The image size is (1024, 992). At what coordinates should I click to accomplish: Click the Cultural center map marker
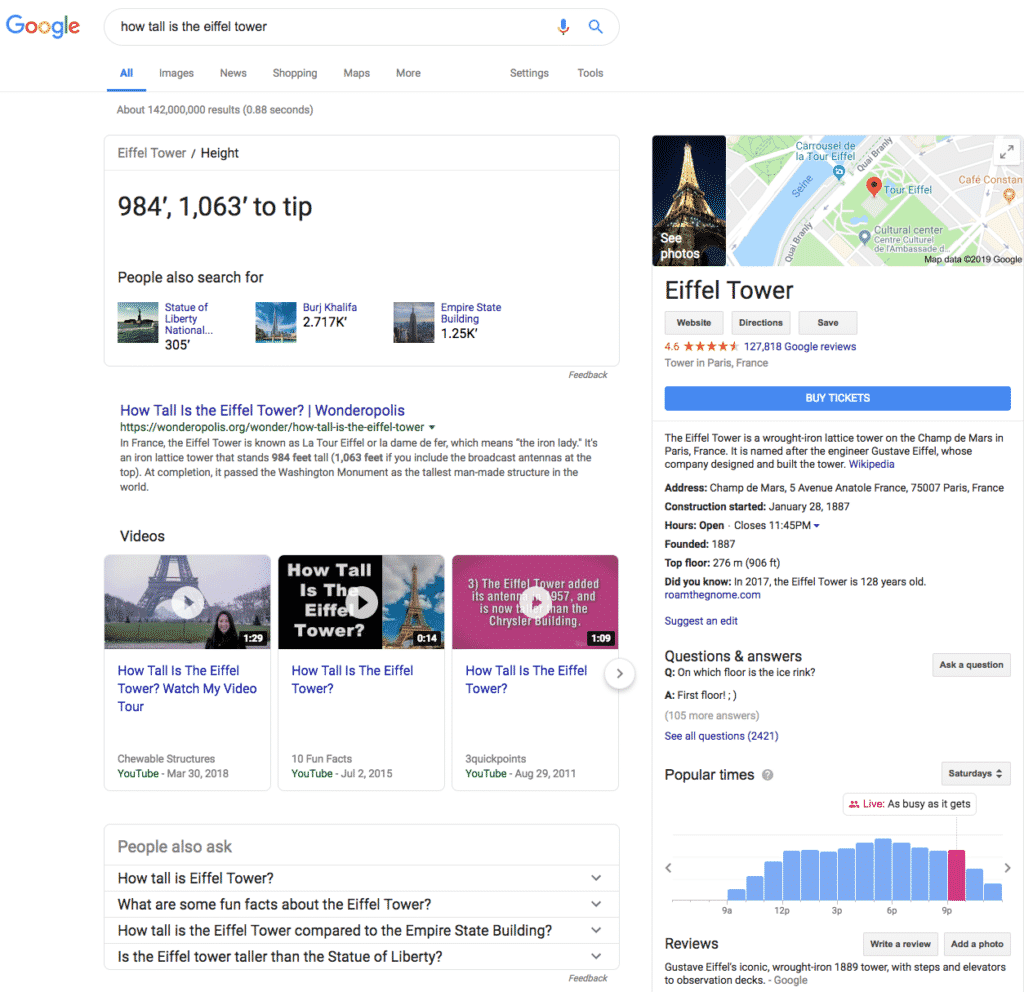point(864,236)
